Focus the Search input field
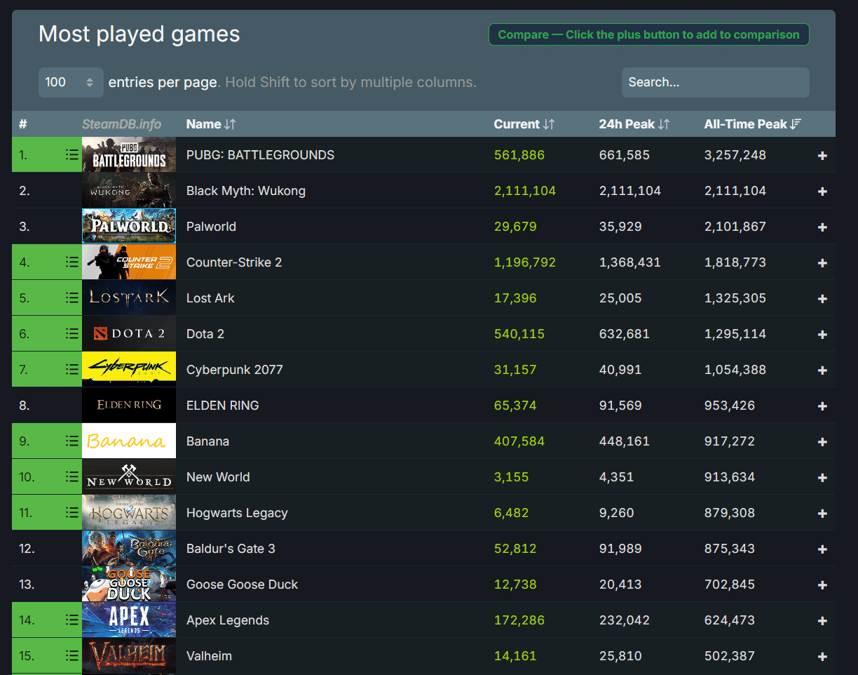Viewport: 858px width, 675px height. tap(715, 82)
